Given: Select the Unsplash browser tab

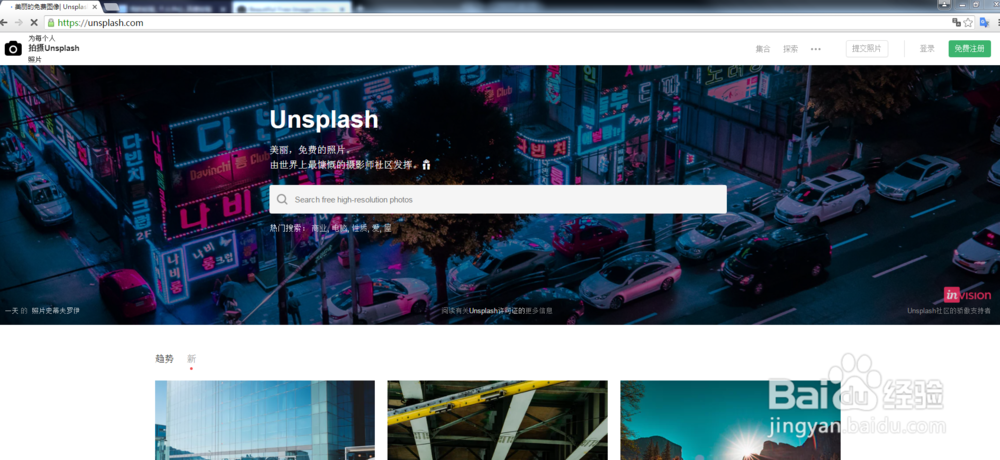Looking at the screenshot, I should pos(51,6).
